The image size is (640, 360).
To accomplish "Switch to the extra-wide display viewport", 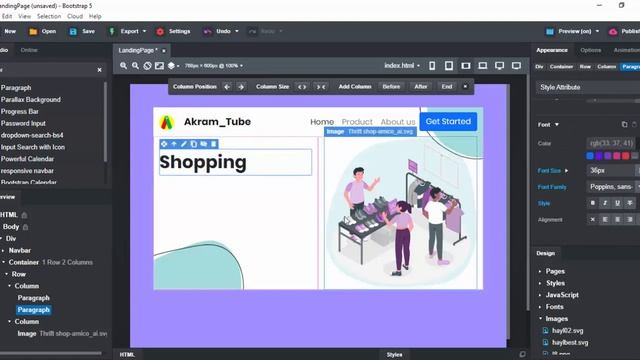I will click(x=516, y=66).
